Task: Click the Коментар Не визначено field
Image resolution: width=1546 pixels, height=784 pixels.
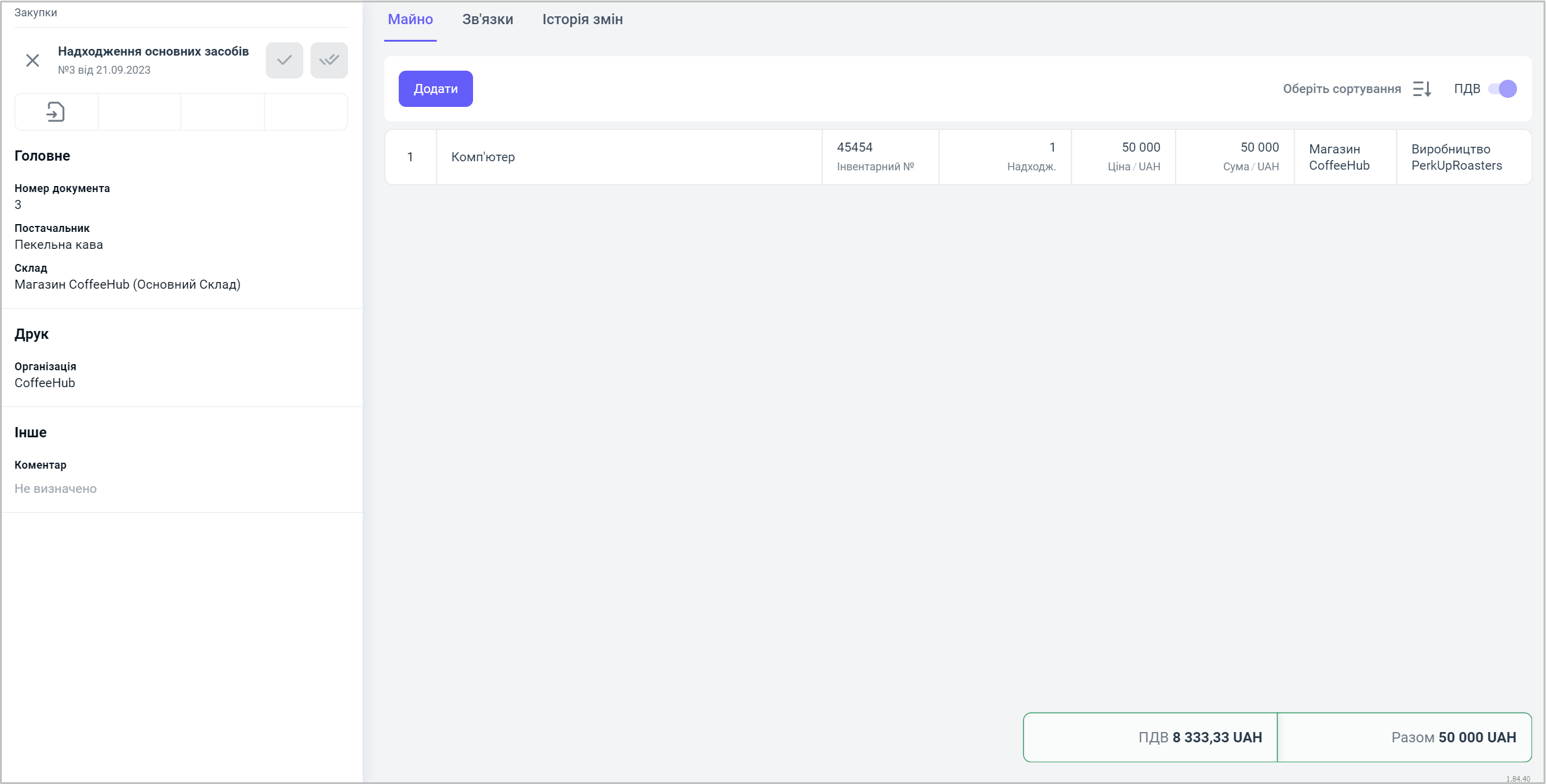Action: point(56,488)
